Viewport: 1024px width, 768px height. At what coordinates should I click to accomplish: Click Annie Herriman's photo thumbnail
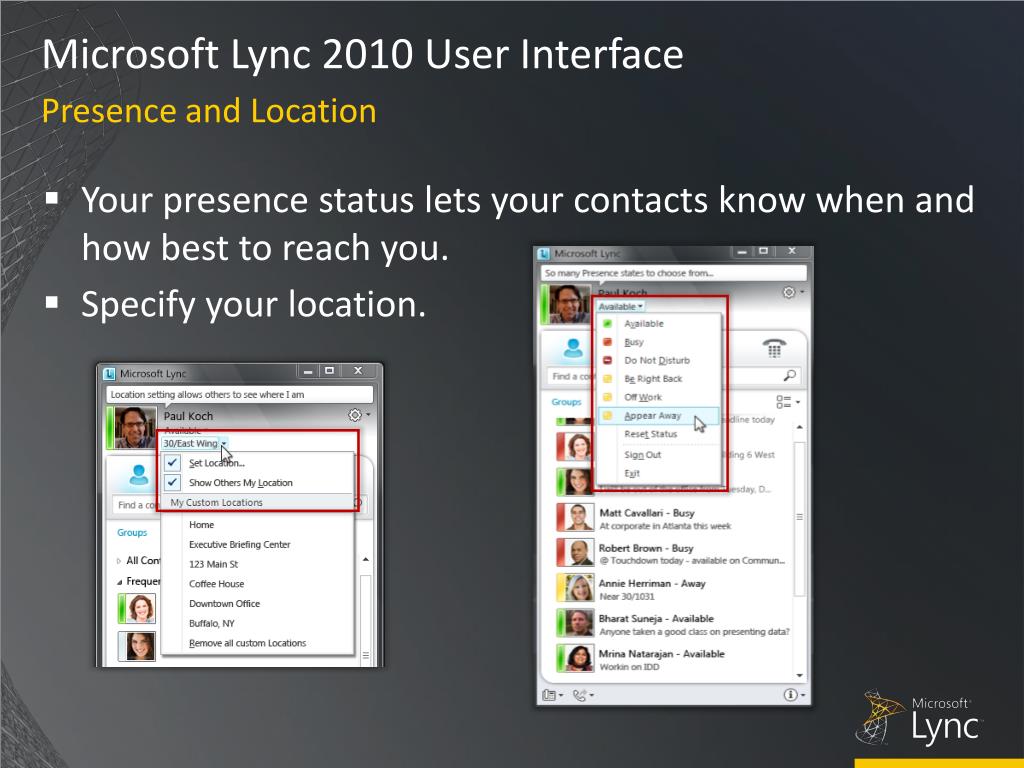579,588
